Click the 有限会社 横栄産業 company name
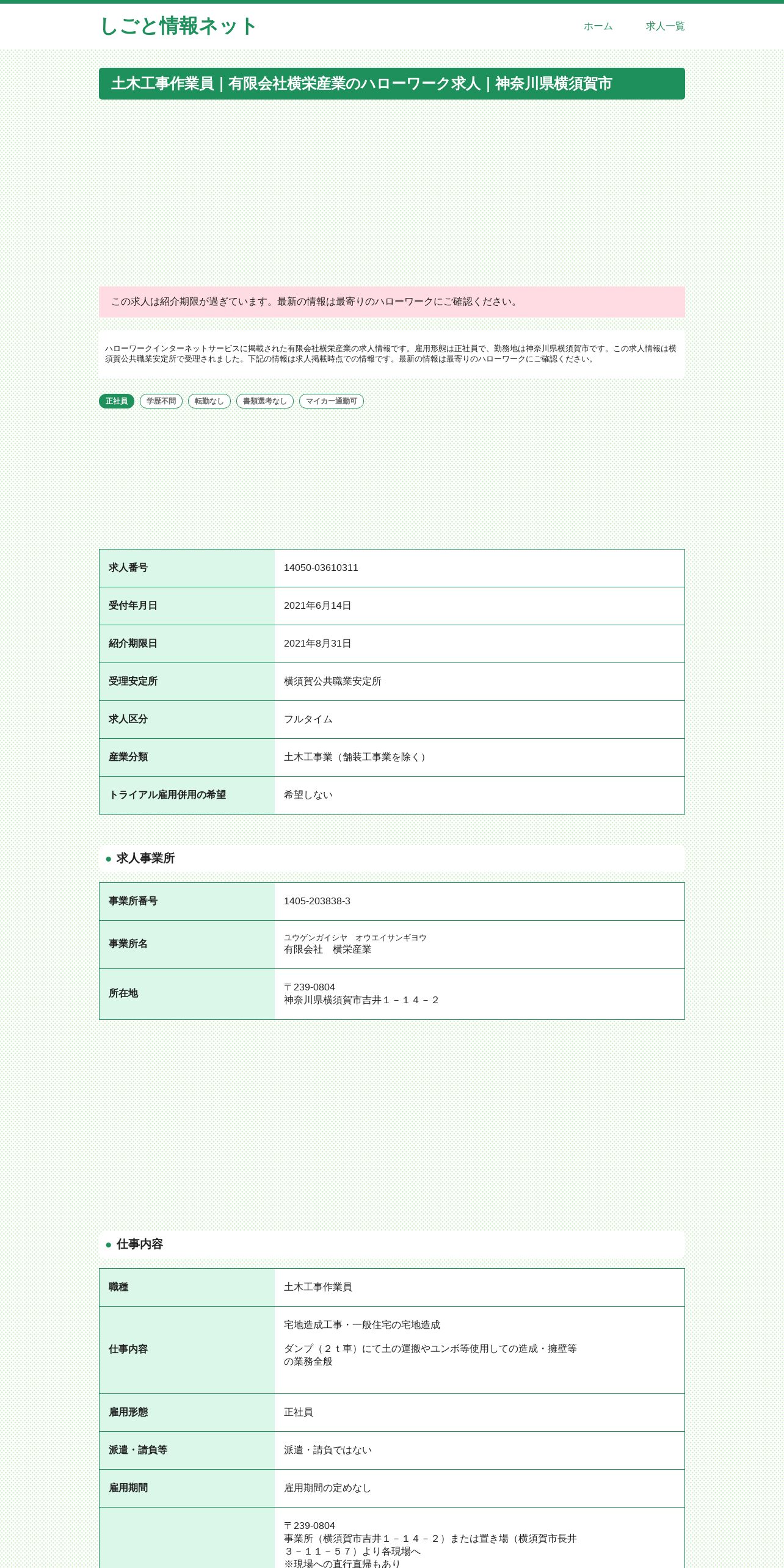The image size is (784, 1568). [x=328, y=949]
